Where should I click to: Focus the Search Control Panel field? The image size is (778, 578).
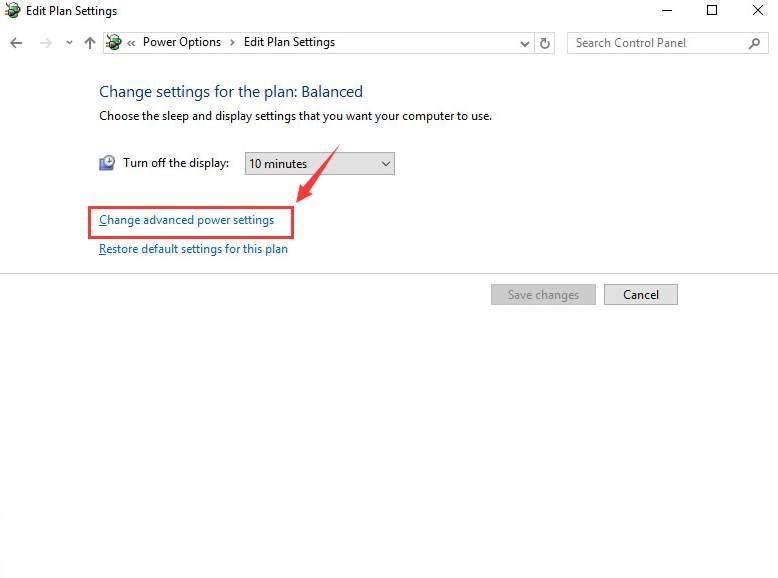pos(655,43)
